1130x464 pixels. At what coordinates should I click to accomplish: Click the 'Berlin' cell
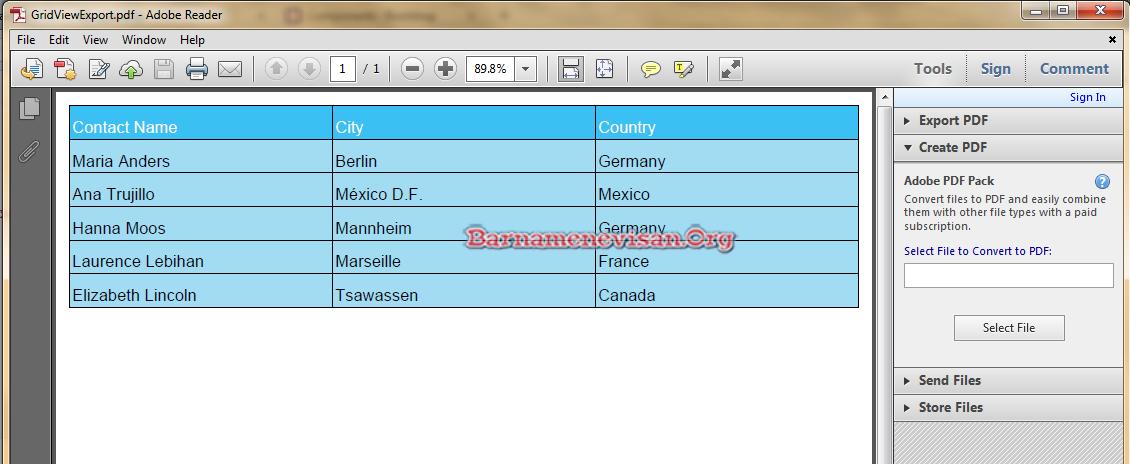tap(463, 156)
